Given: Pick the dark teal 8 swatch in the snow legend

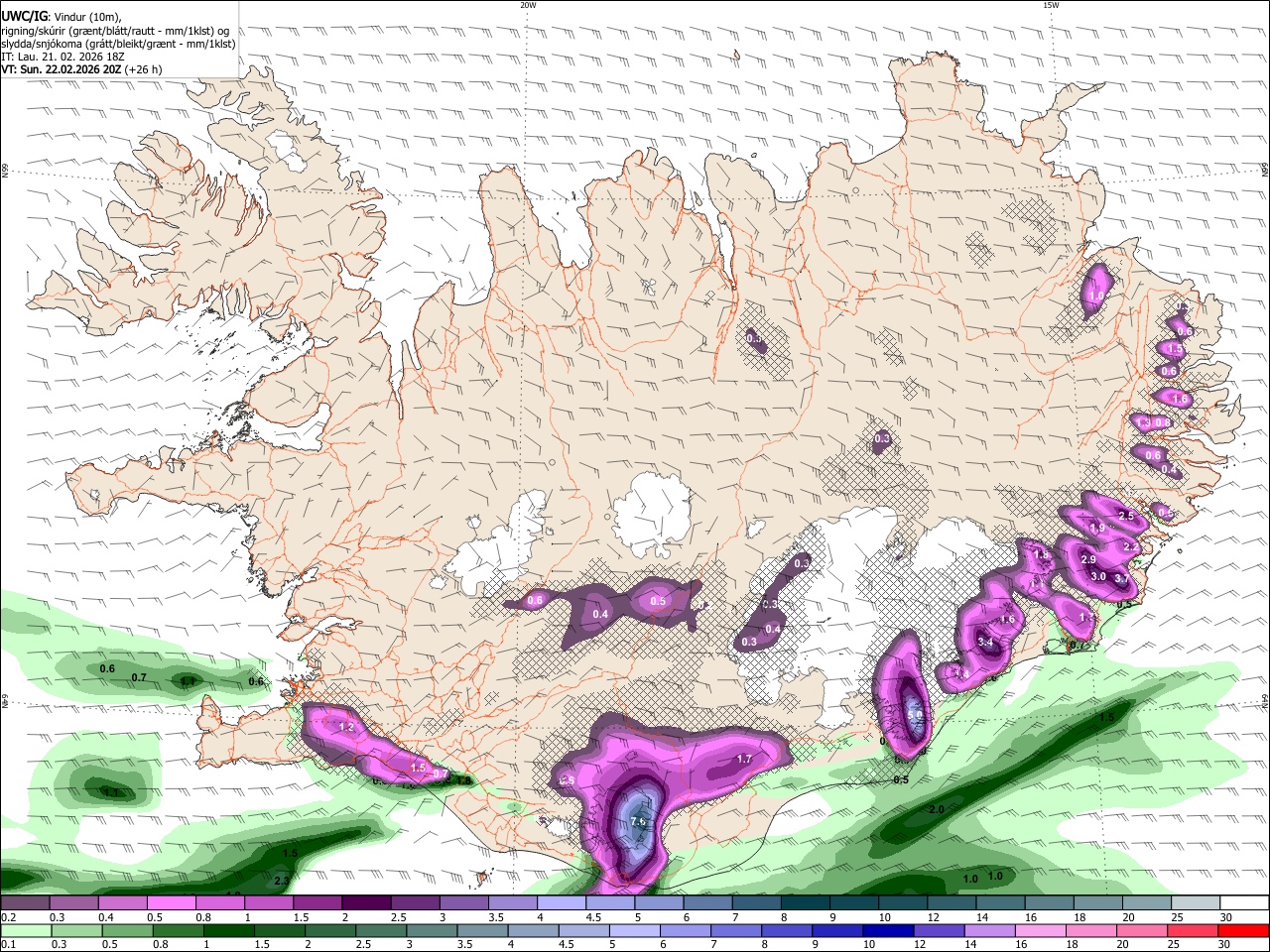Looking at the screenshot, I should pos(806,902).
